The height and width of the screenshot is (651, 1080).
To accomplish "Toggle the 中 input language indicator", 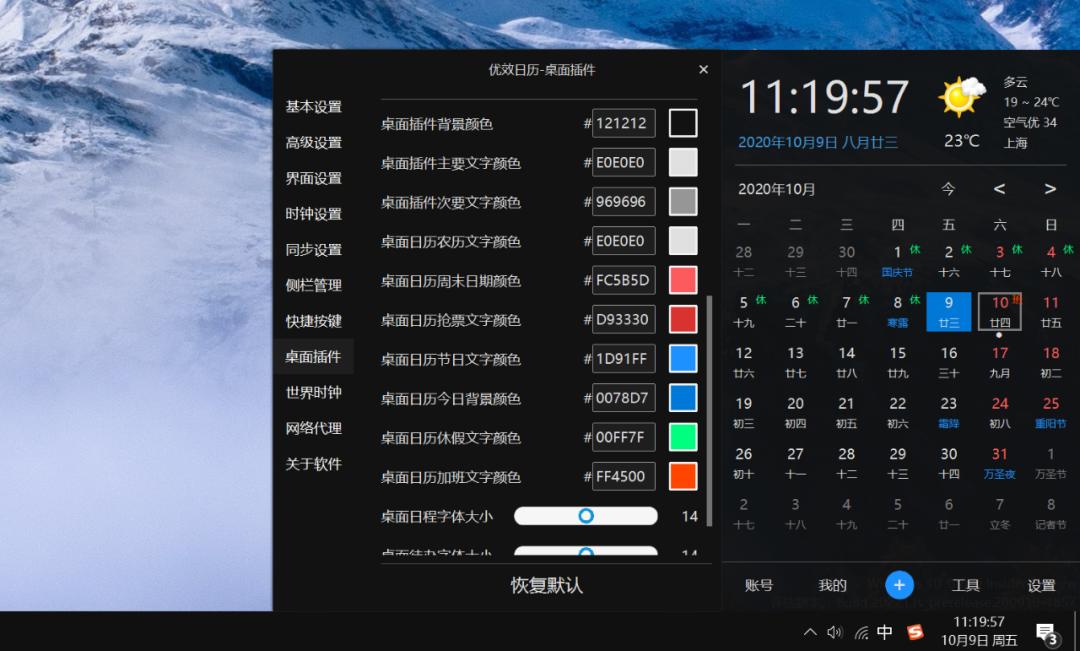I will click(x=884, y=632).
